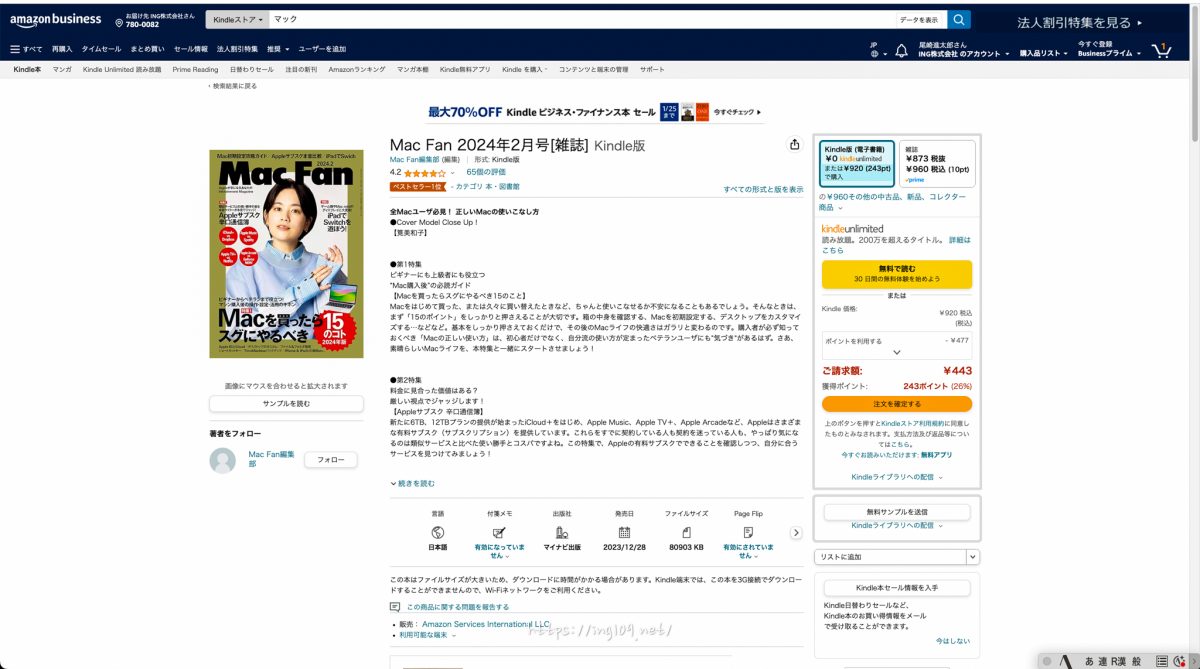Click the Amazon Business logo

point(56,19)
